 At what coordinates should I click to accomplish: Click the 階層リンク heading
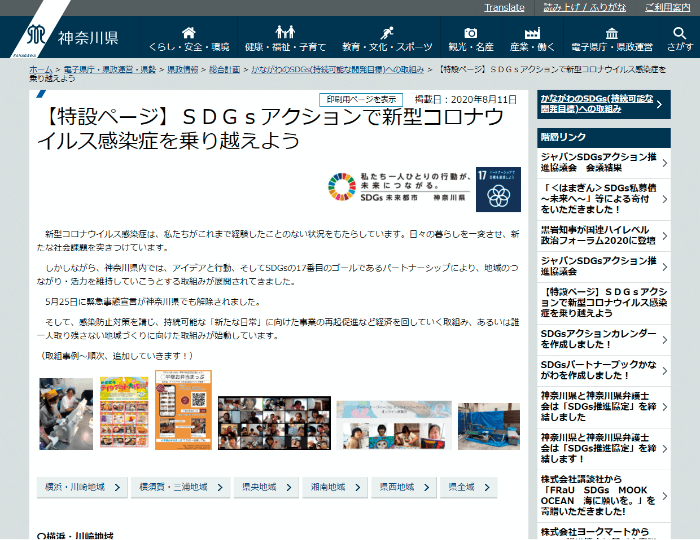563,137
